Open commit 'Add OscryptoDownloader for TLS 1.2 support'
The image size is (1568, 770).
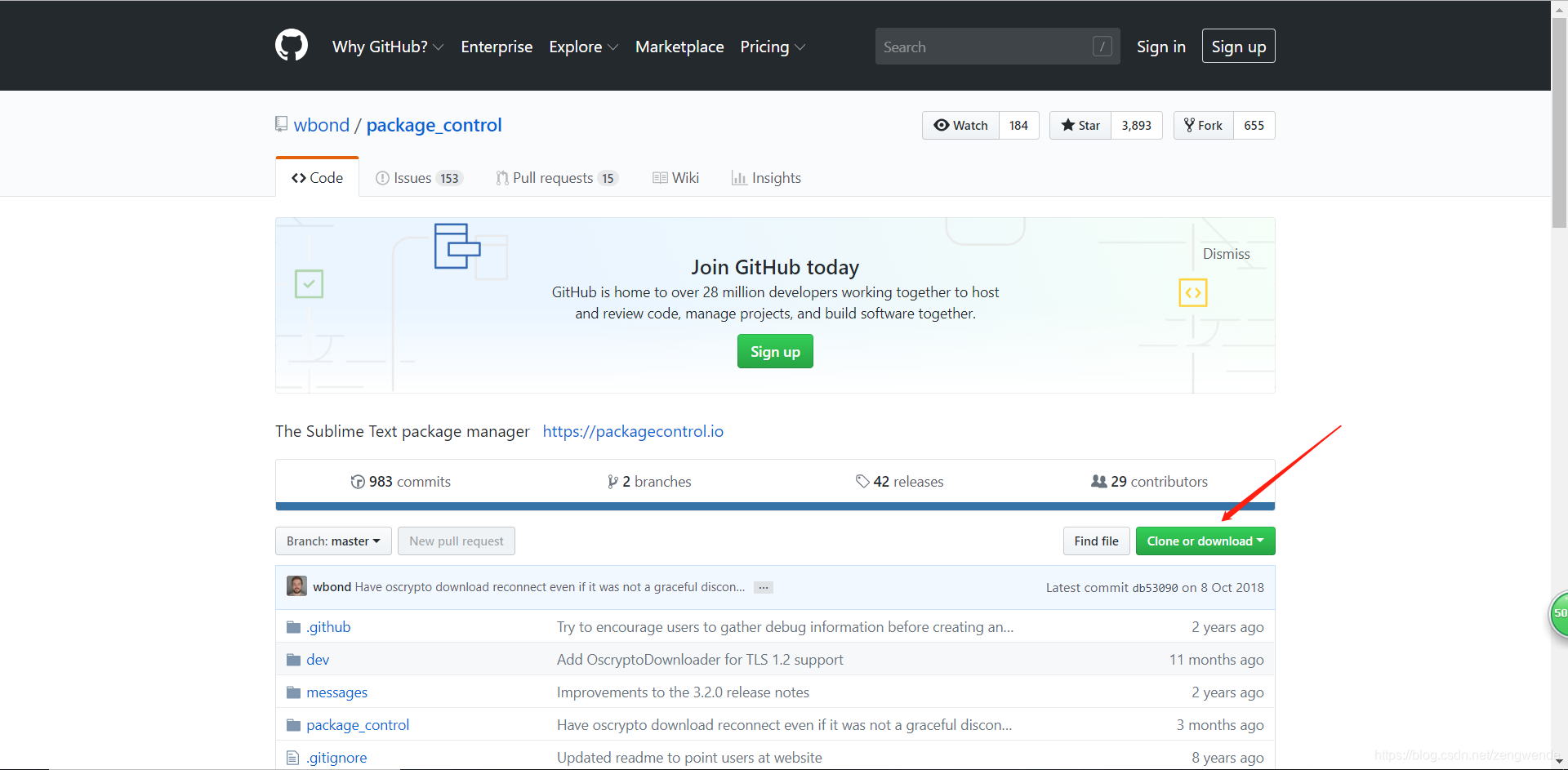[700, 660]
